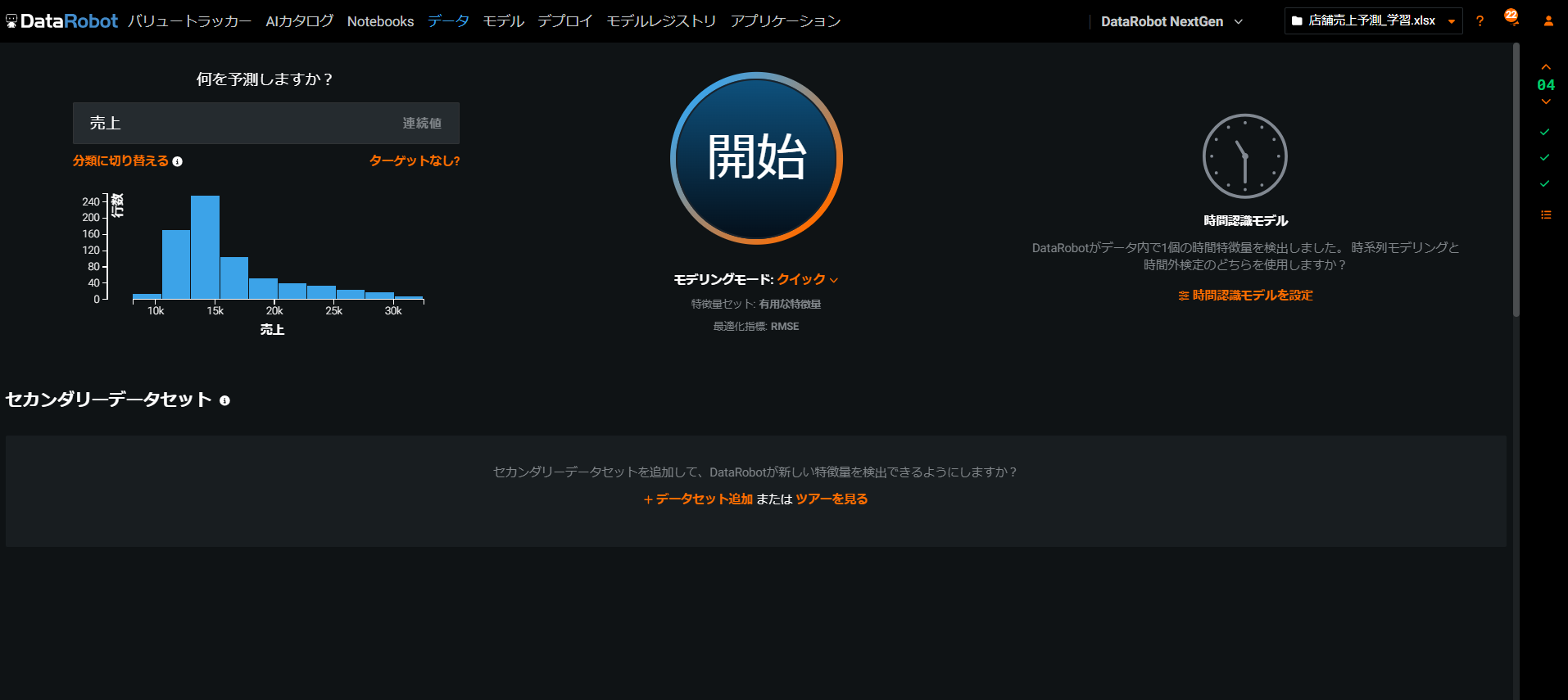
Task: Increase worker count with up arrow
Action: pyautogui.click(x=1546, y=67)
